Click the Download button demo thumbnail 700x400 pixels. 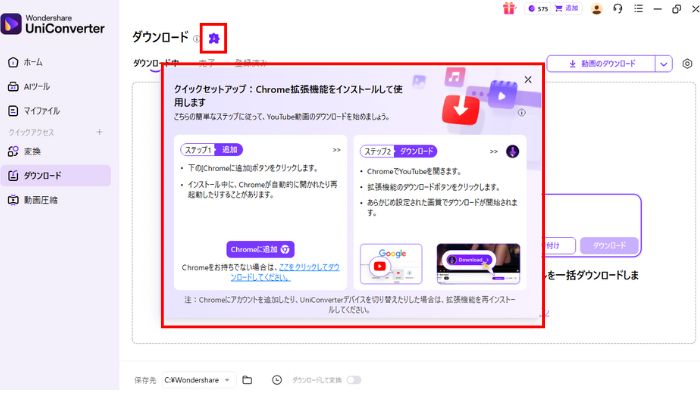tap(478, 264)
